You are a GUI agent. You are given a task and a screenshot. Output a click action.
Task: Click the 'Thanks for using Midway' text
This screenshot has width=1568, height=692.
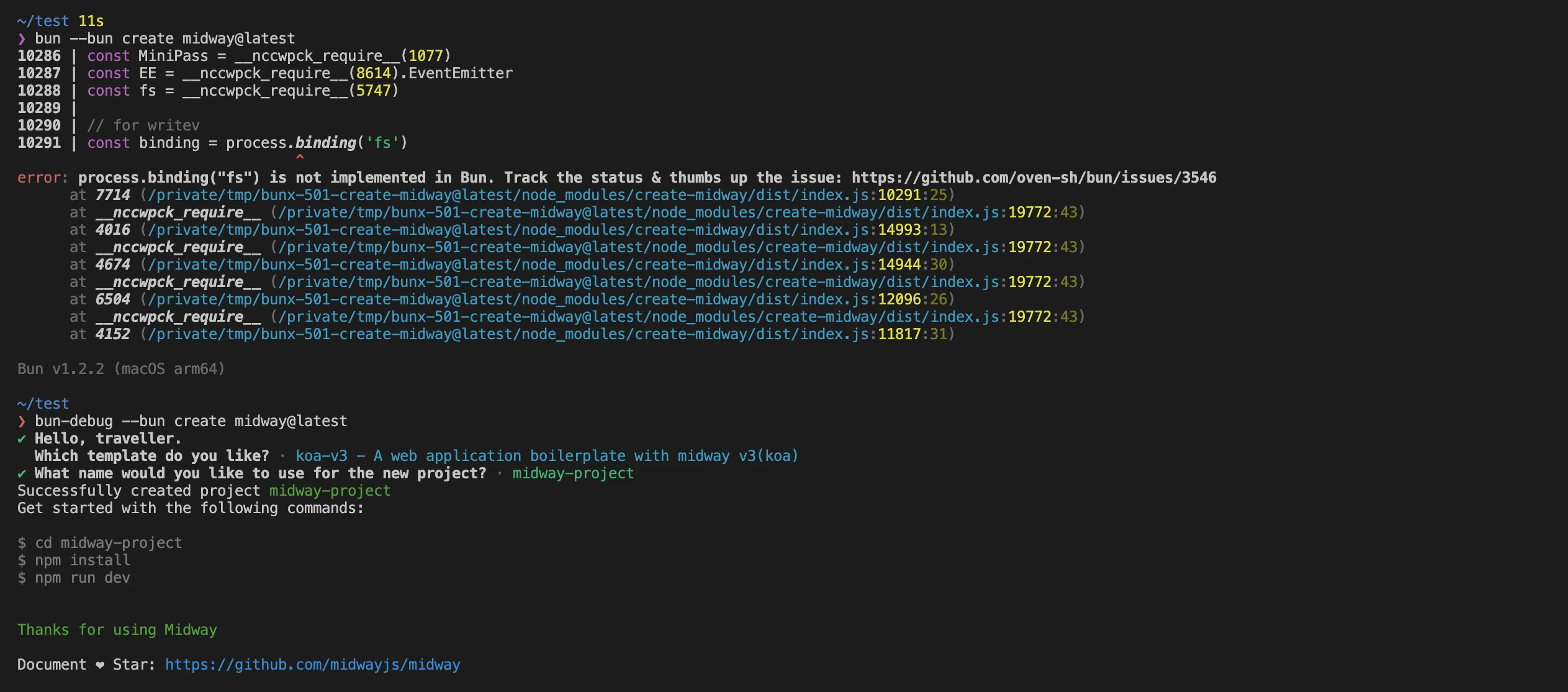(117, 630)
